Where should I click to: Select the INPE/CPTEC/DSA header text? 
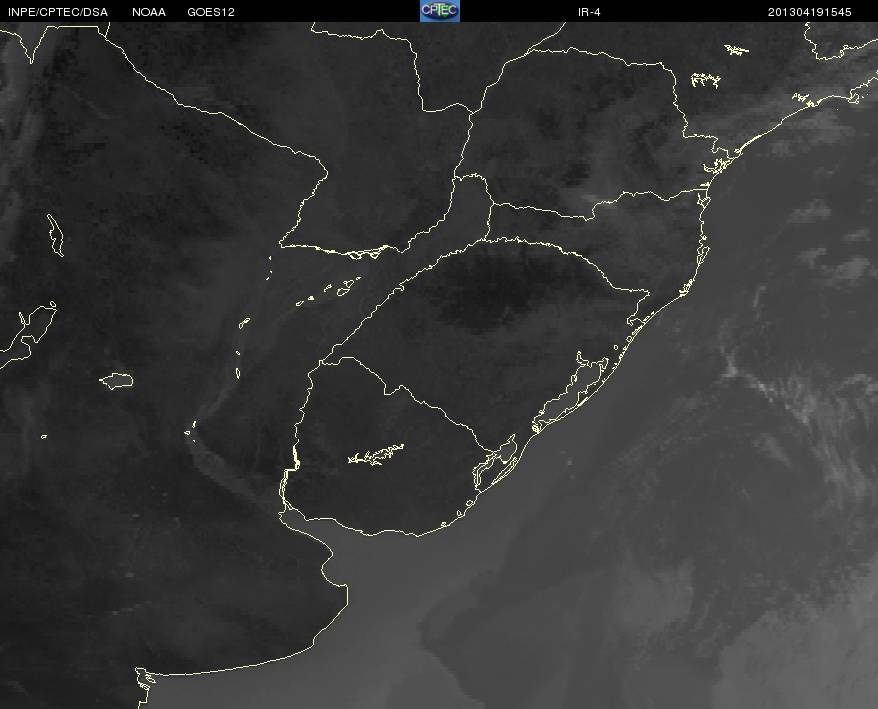tap(58, 12)
